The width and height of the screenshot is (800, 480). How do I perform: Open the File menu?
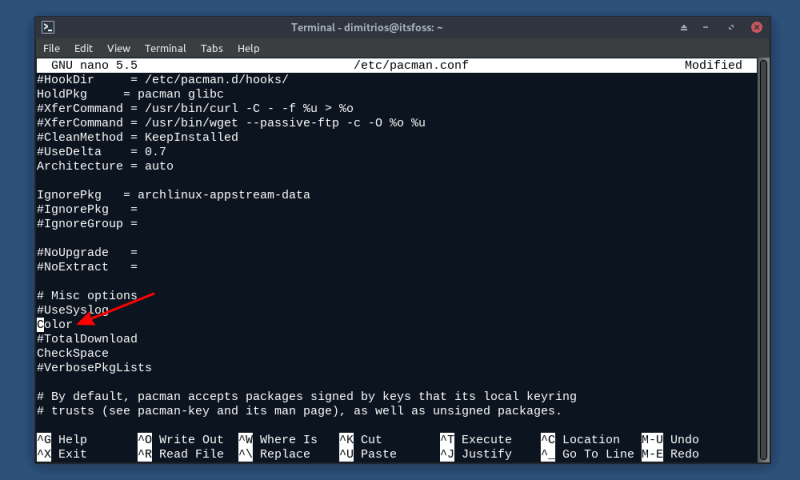click(51, 48)
